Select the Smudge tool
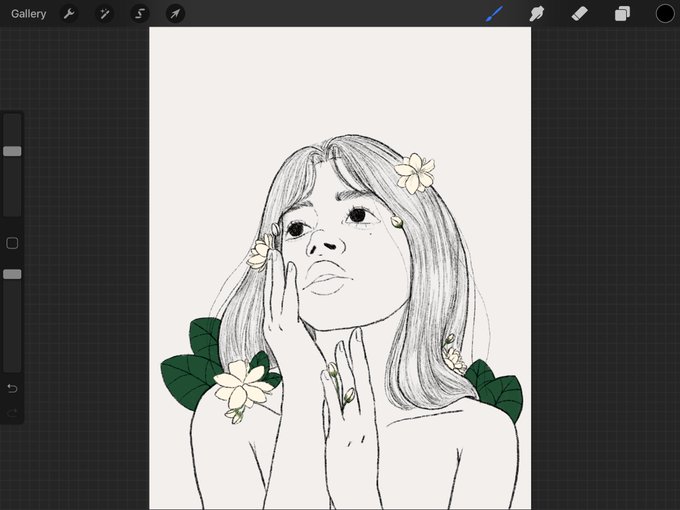680x510 pixels. 536,14
